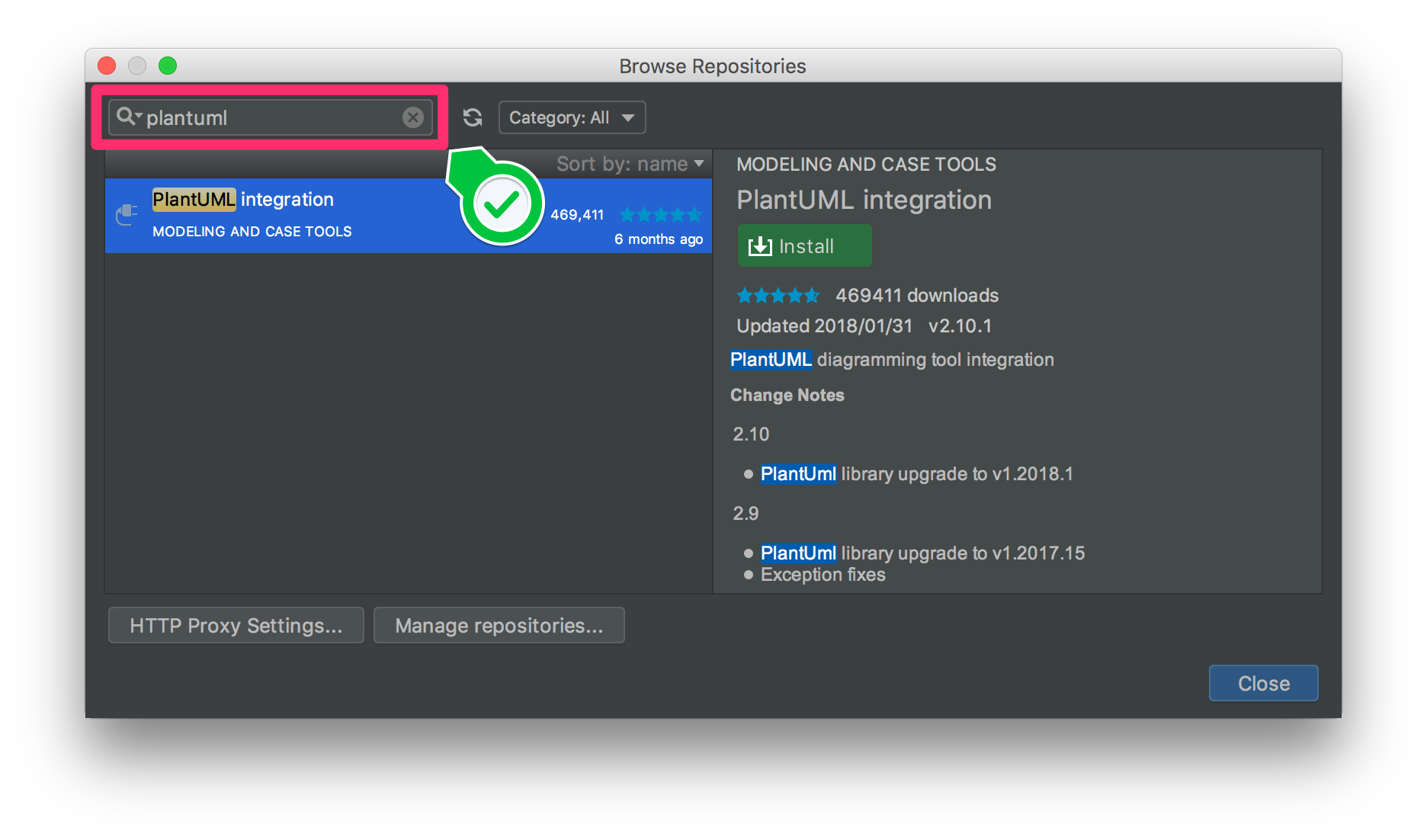Screen dimensions: 1427x840
Task: Click the plugin icon beside PlantUML integration
Action: [127, 215]
